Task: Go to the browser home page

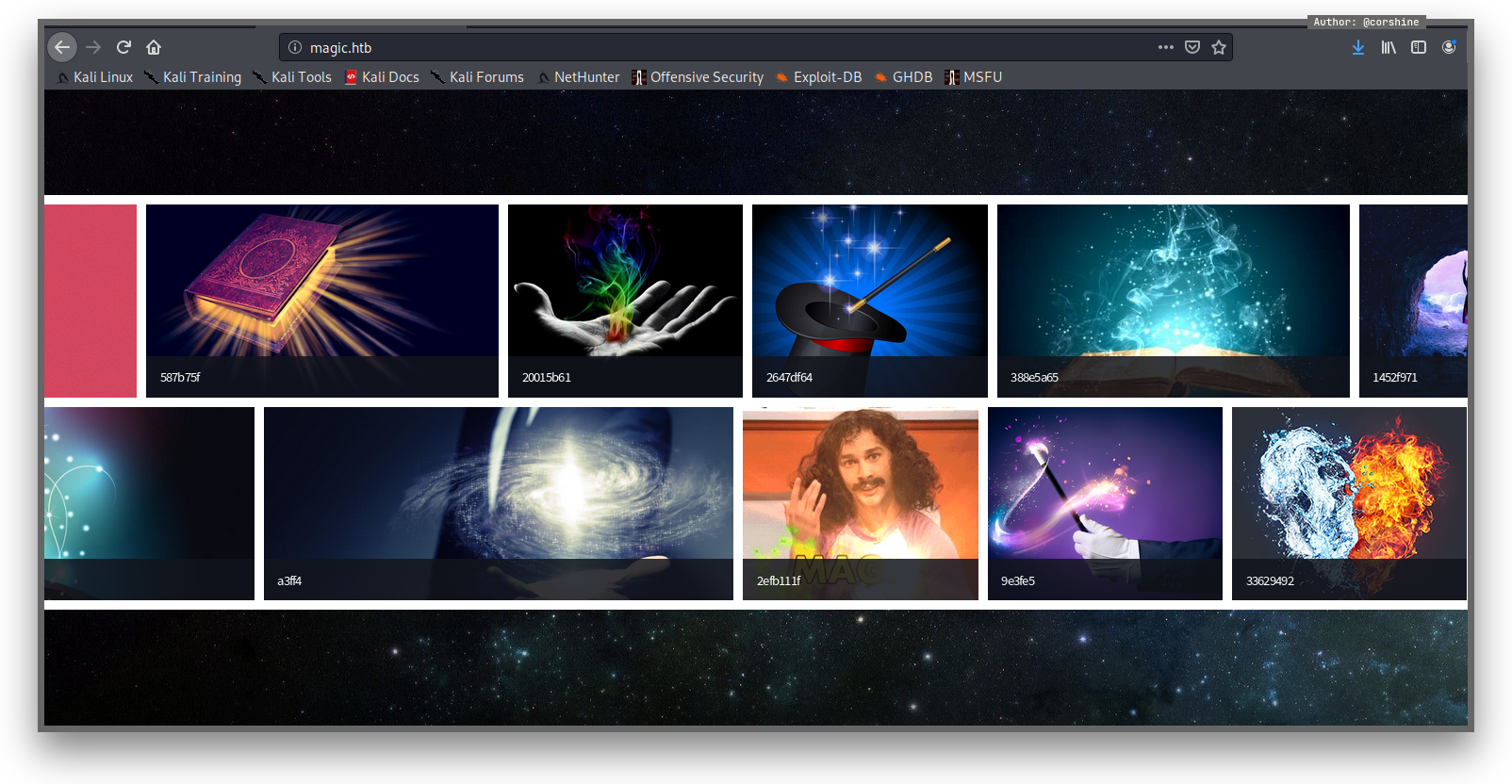Action: [154, 47]
